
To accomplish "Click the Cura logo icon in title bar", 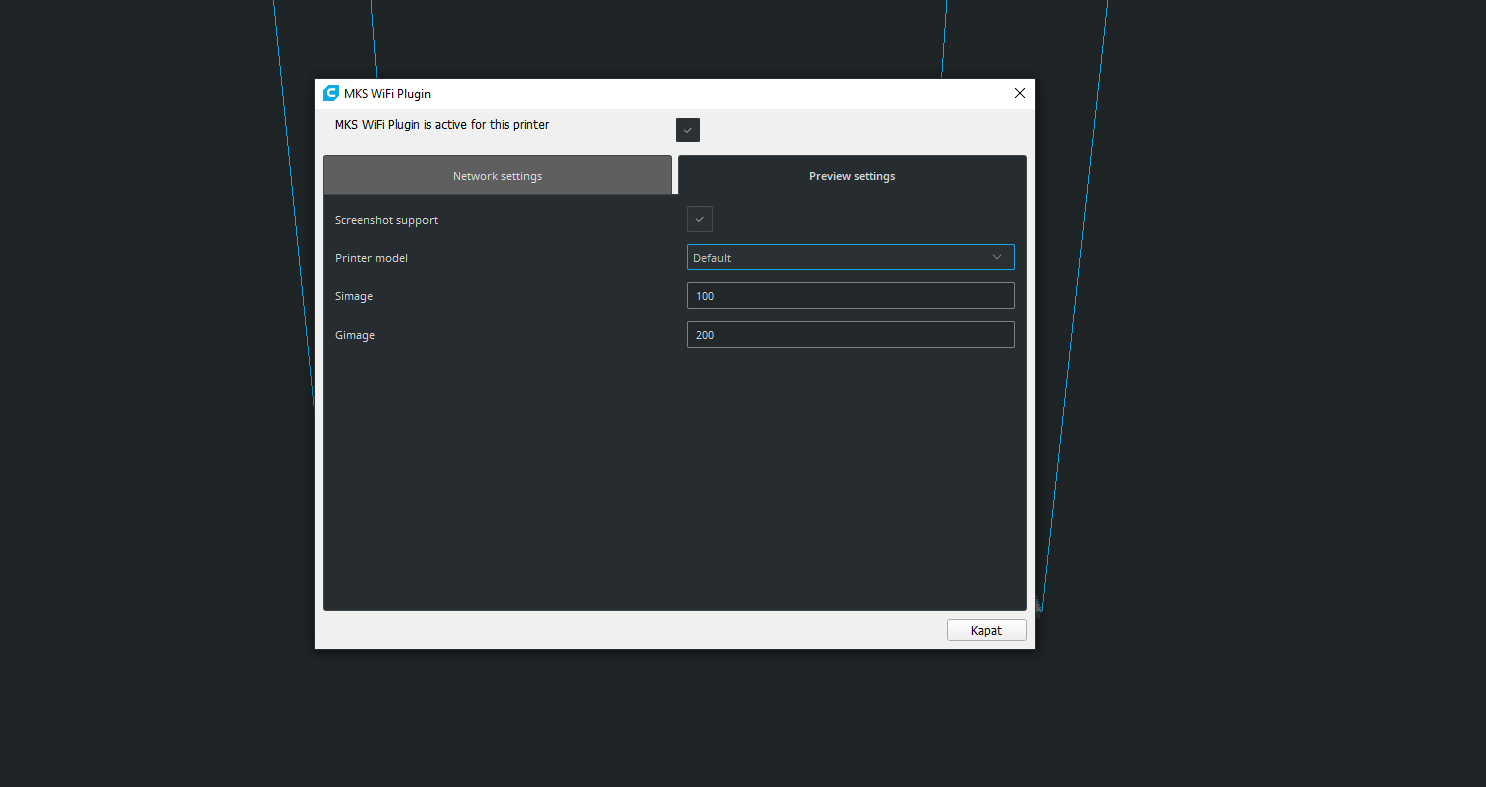I will 331,93.
